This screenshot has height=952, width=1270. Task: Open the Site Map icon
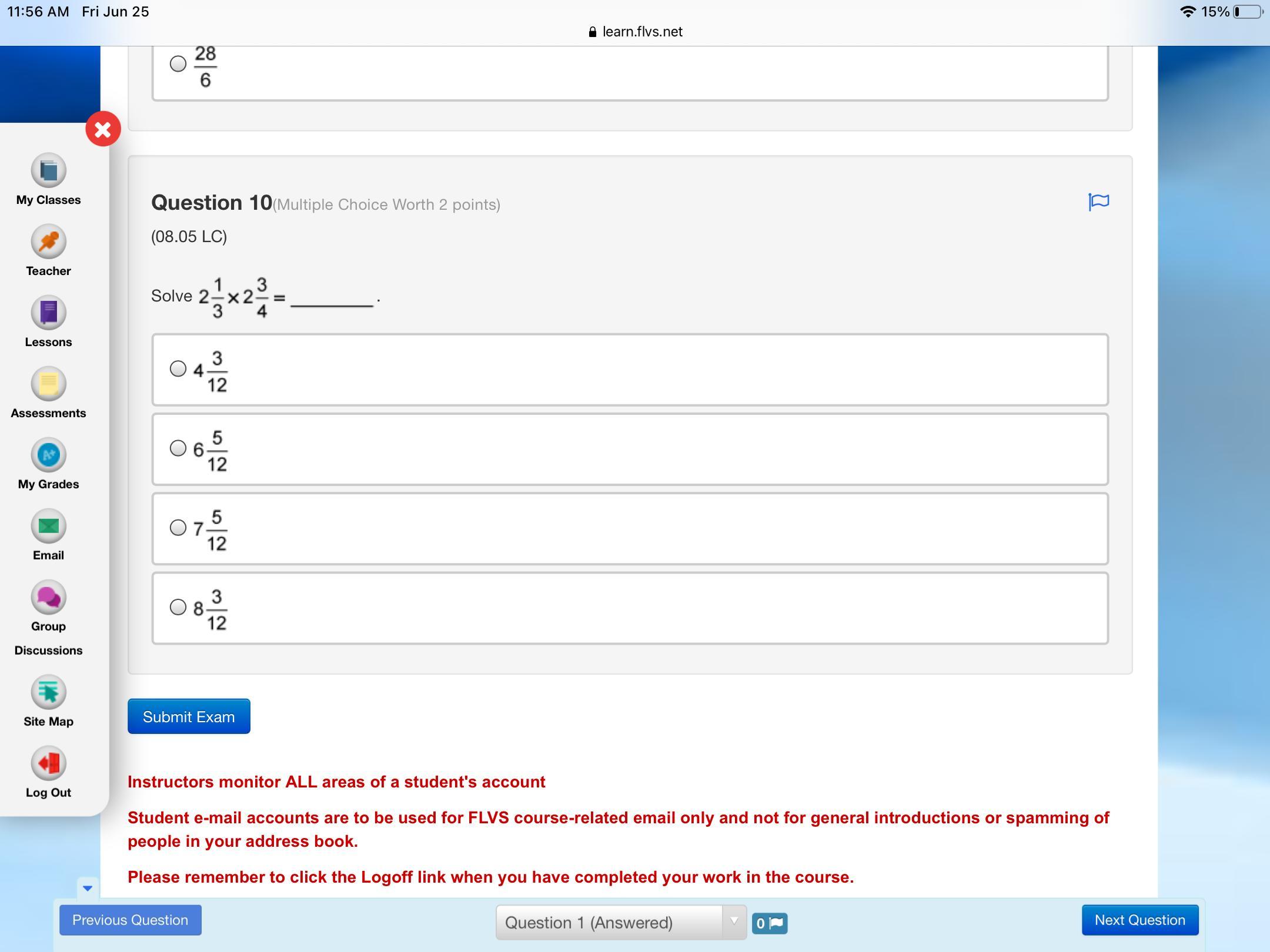(x=48, y=692)
